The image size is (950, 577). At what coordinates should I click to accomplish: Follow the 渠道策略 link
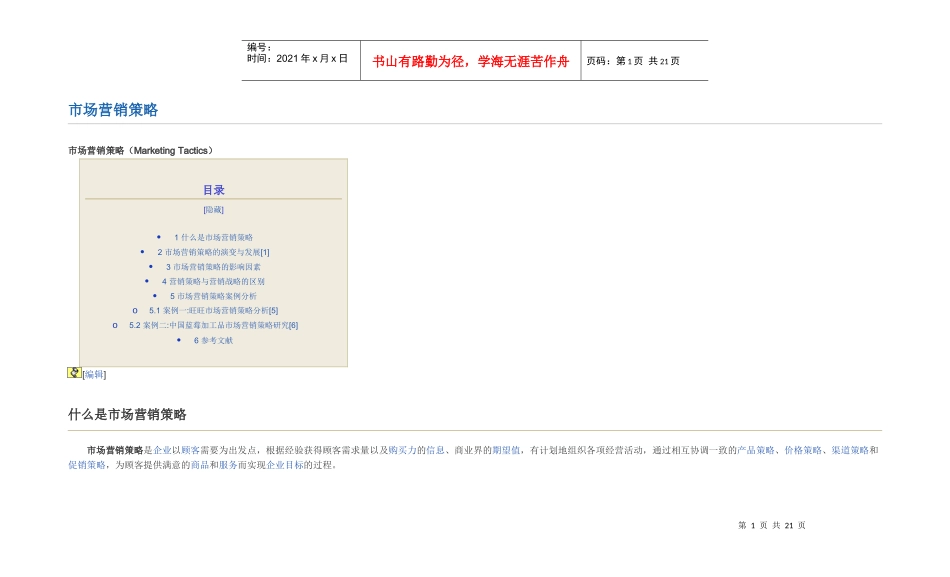tap(849, 450)
